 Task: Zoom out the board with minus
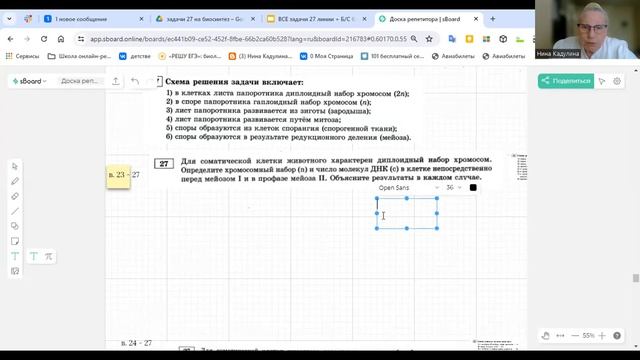click(x=575, y=336)
